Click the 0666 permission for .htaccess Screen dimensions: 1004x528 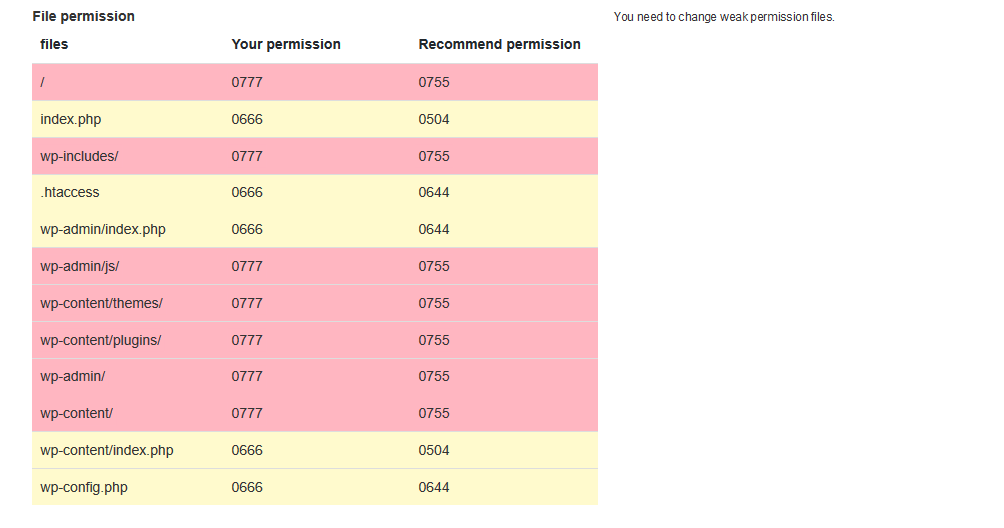pos(247,192)
